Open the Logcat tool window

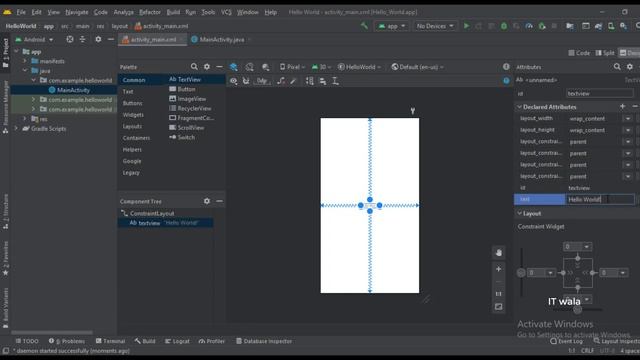[x=178, y=341]
